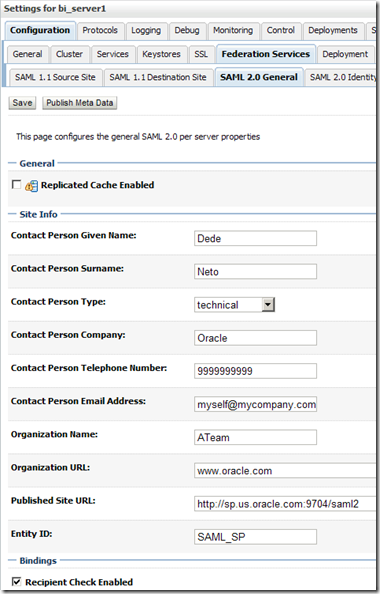Click the Site Info section heading
Viewport: 380px width, 594px height.
pyautogui.click(x=38, y=214)
